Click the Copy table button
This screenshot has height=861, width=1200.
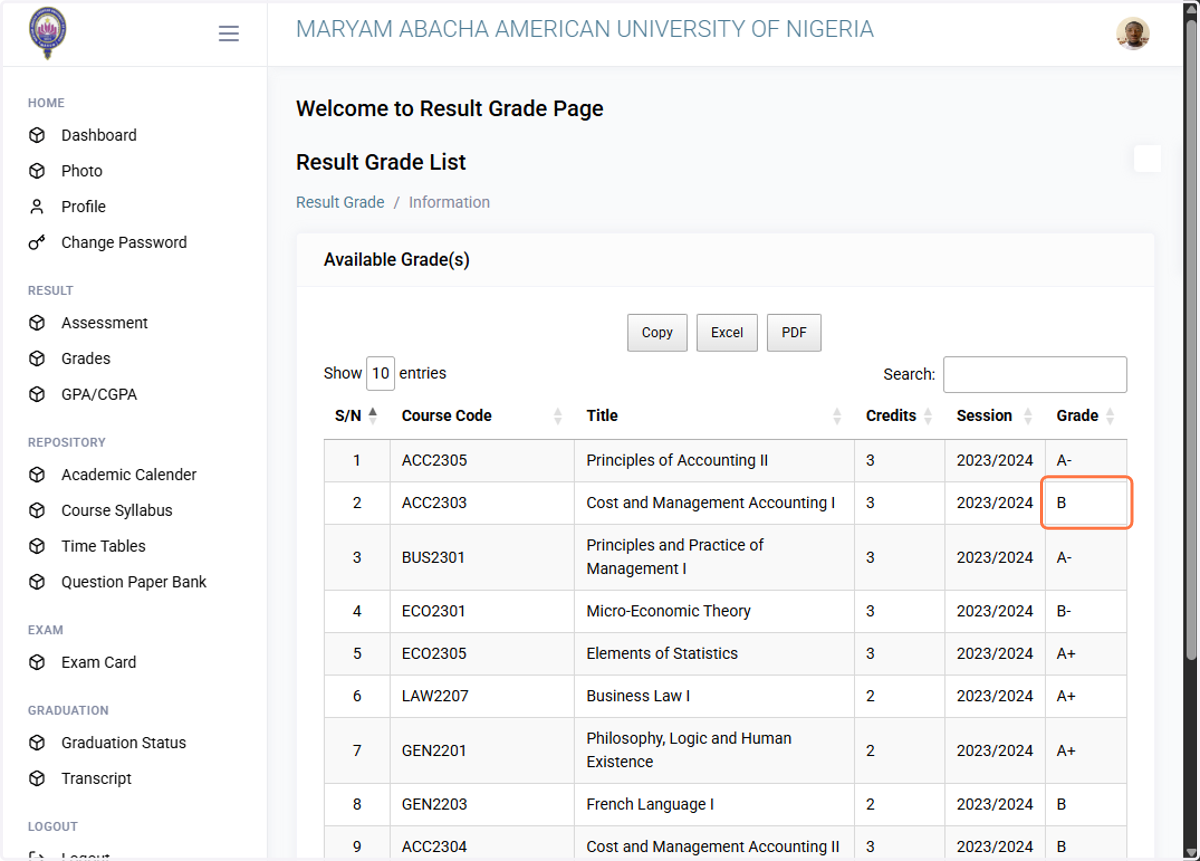(657, 333)
